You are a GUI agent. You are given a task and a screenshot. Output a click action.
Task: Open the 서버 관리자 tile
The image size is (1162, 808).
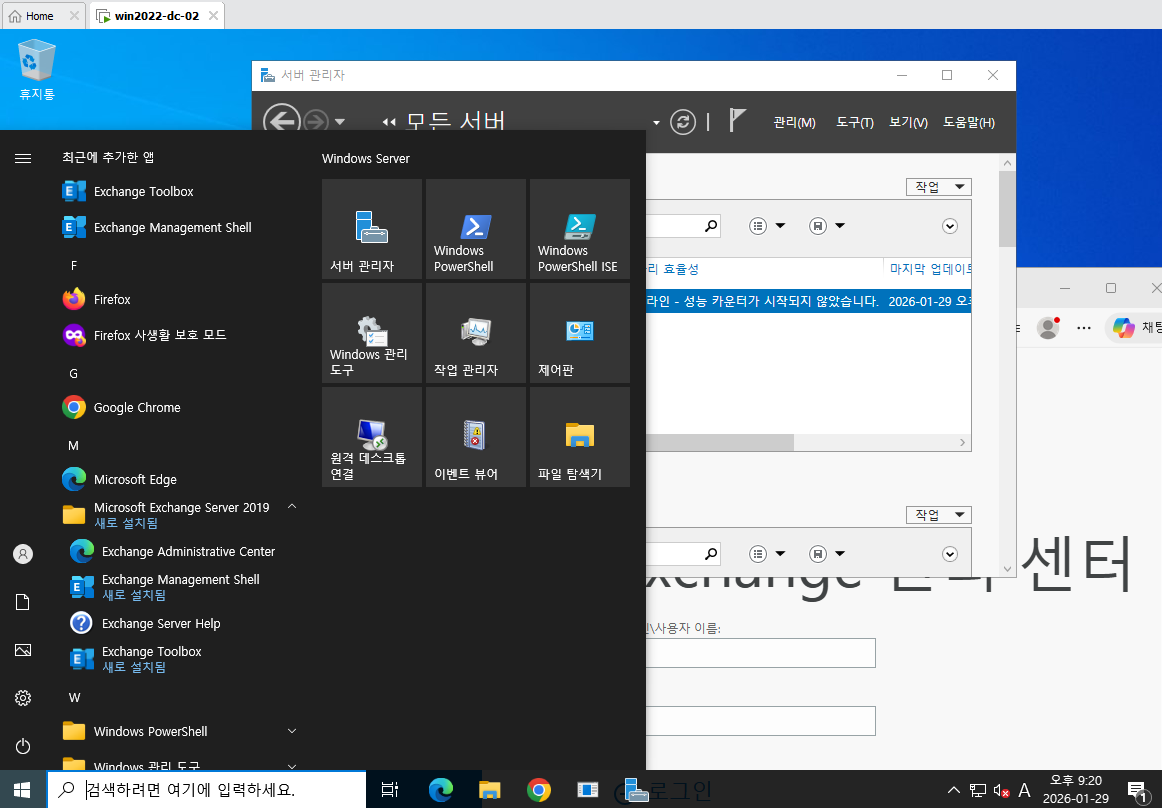(372, 229)
